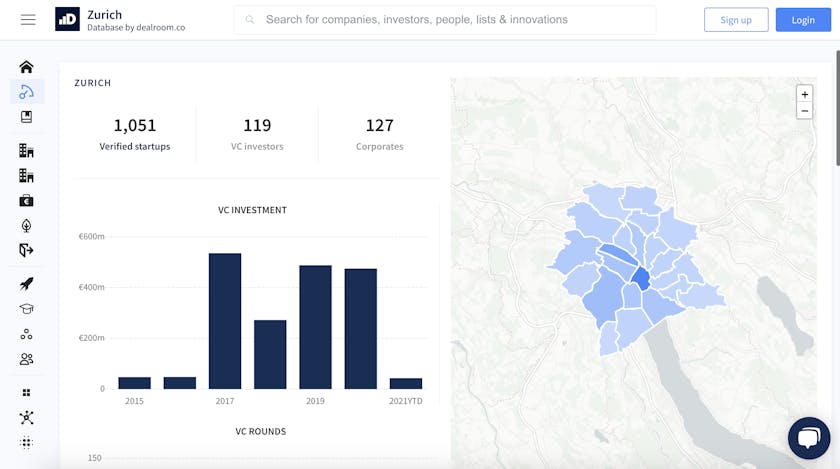Open the 1,051 Verified startups stat

[135, 134]
